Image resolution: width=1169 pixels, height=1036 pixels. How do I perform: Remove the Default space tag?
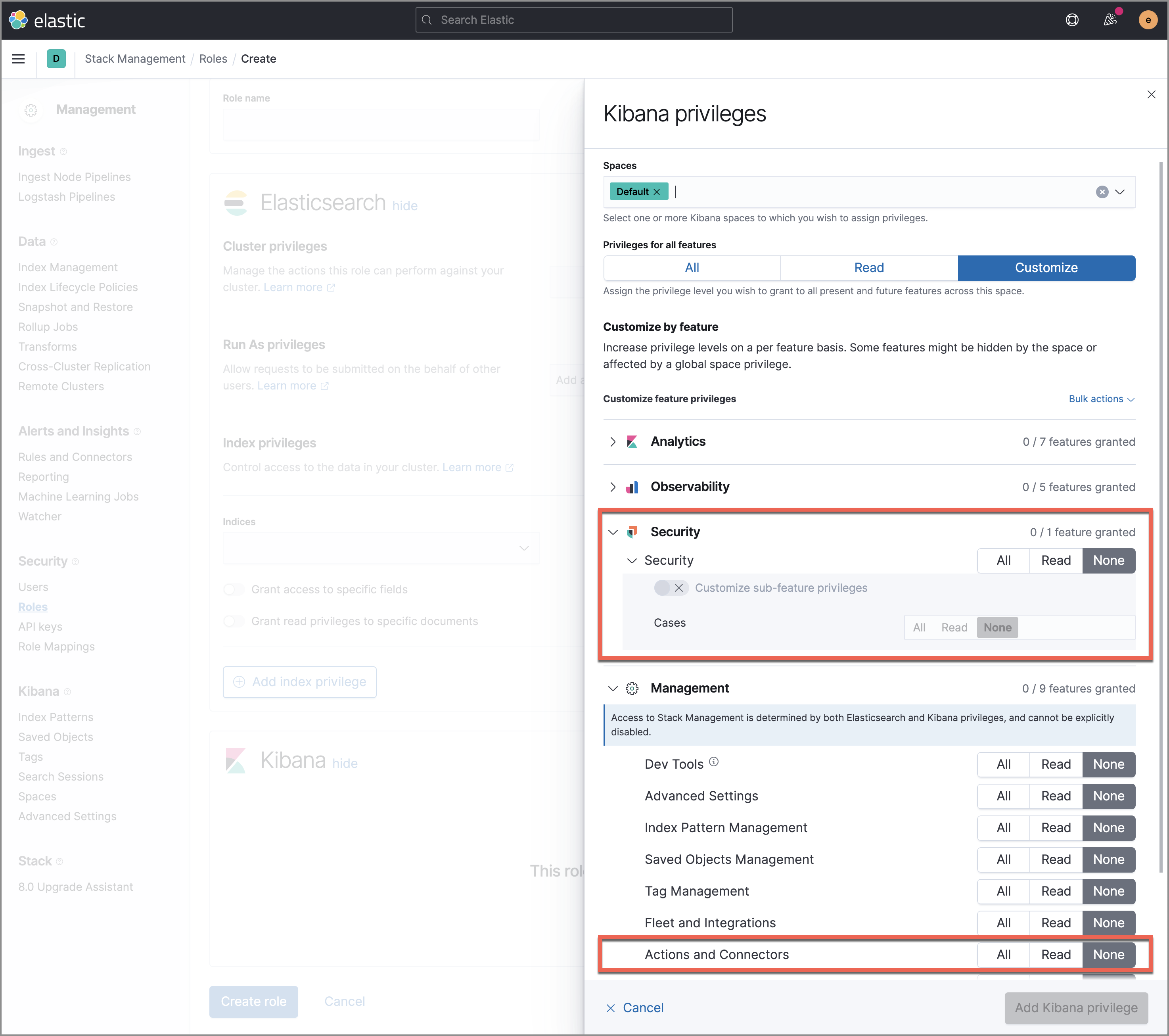click(x=657, y=192)
